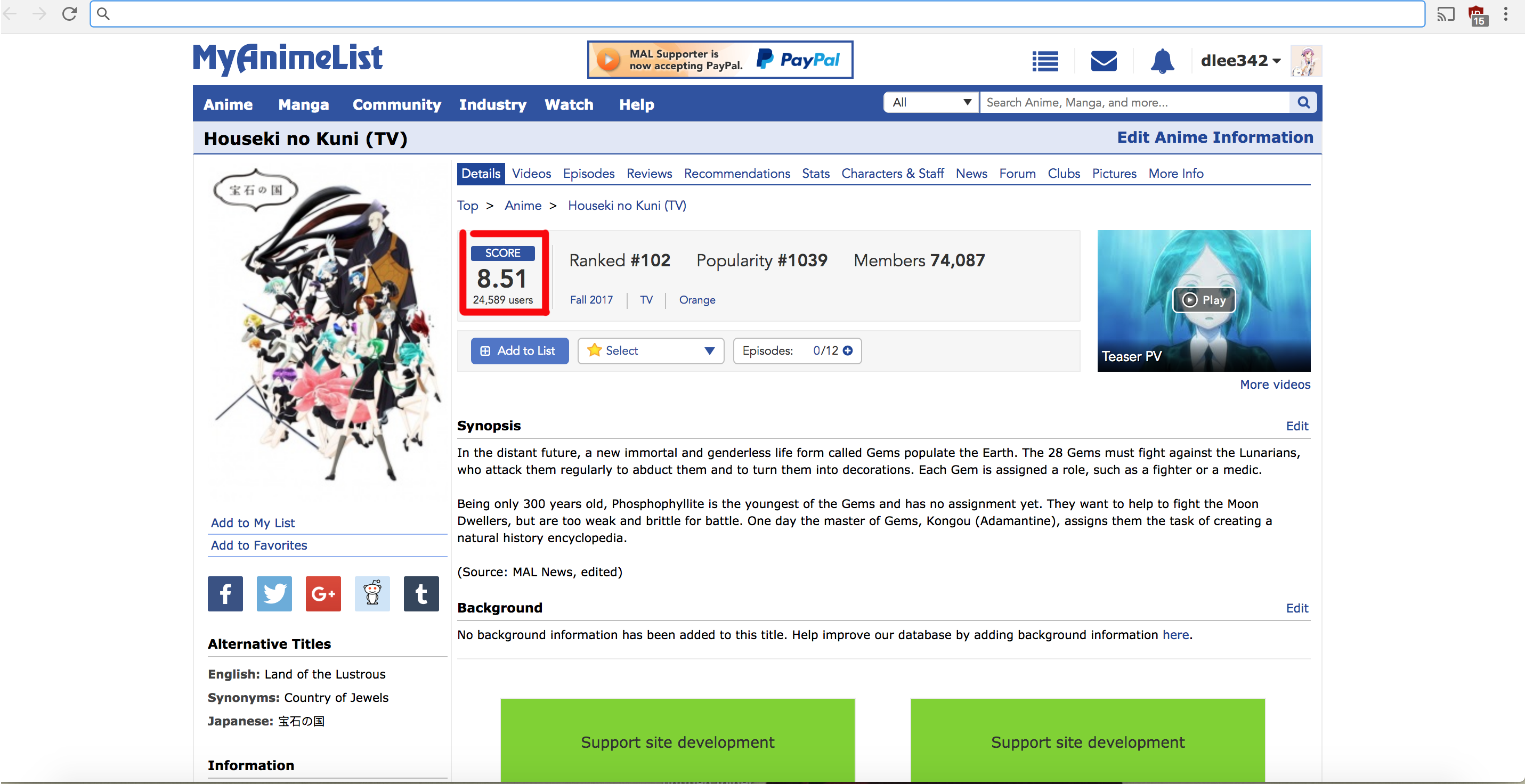Viewport: 1525px width, 784px height.
Task: Open messages envelope icon
Action: pos(1104,61)
